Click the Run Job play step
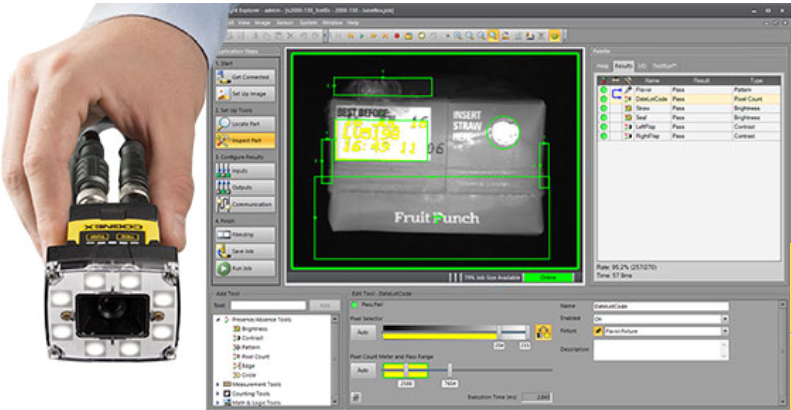The height and width of the screenshot is (410, 791). click(x=246, y=268)
